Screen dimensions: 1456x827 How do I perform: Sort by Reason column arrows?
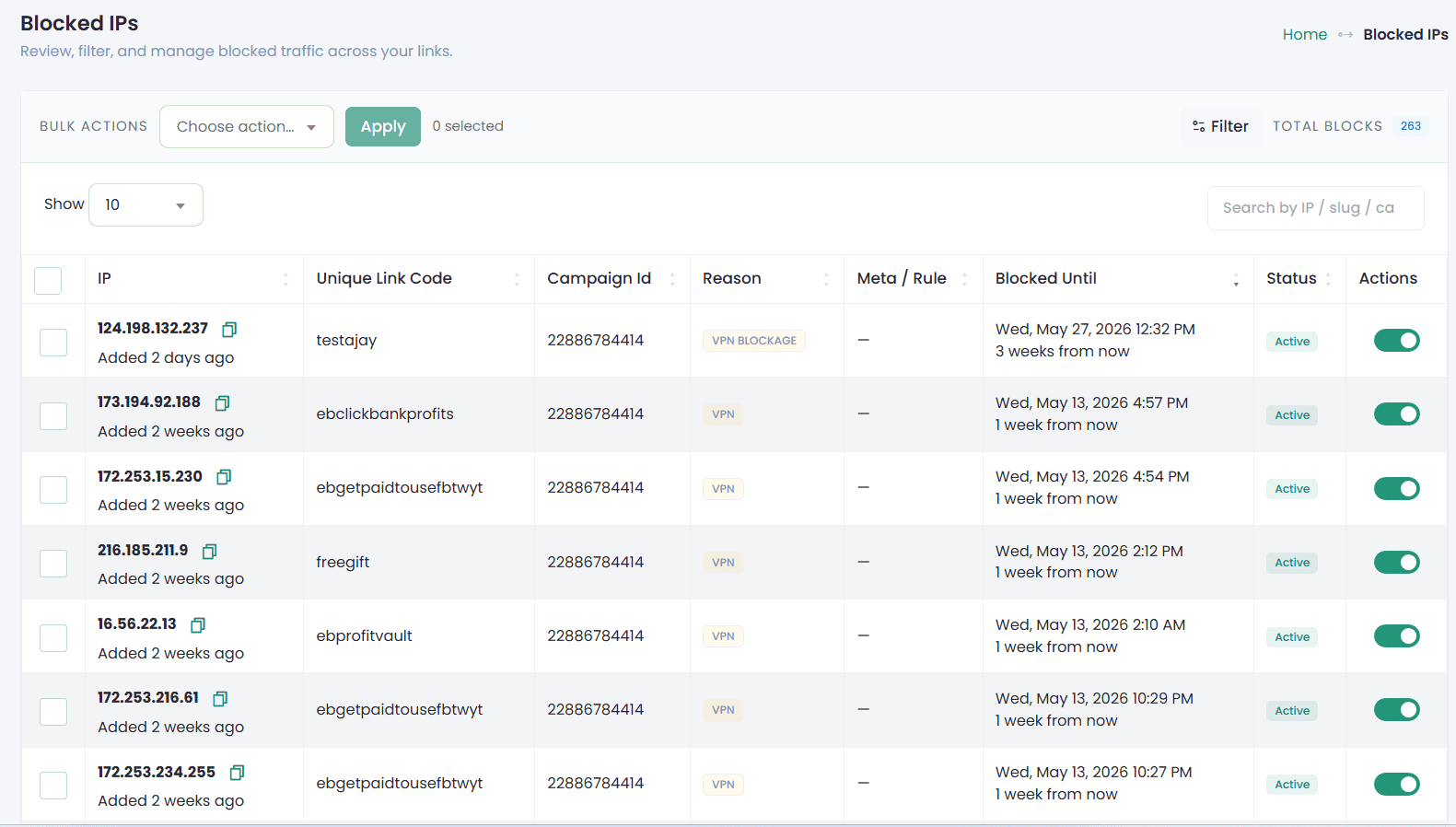[x=826, y=279]
